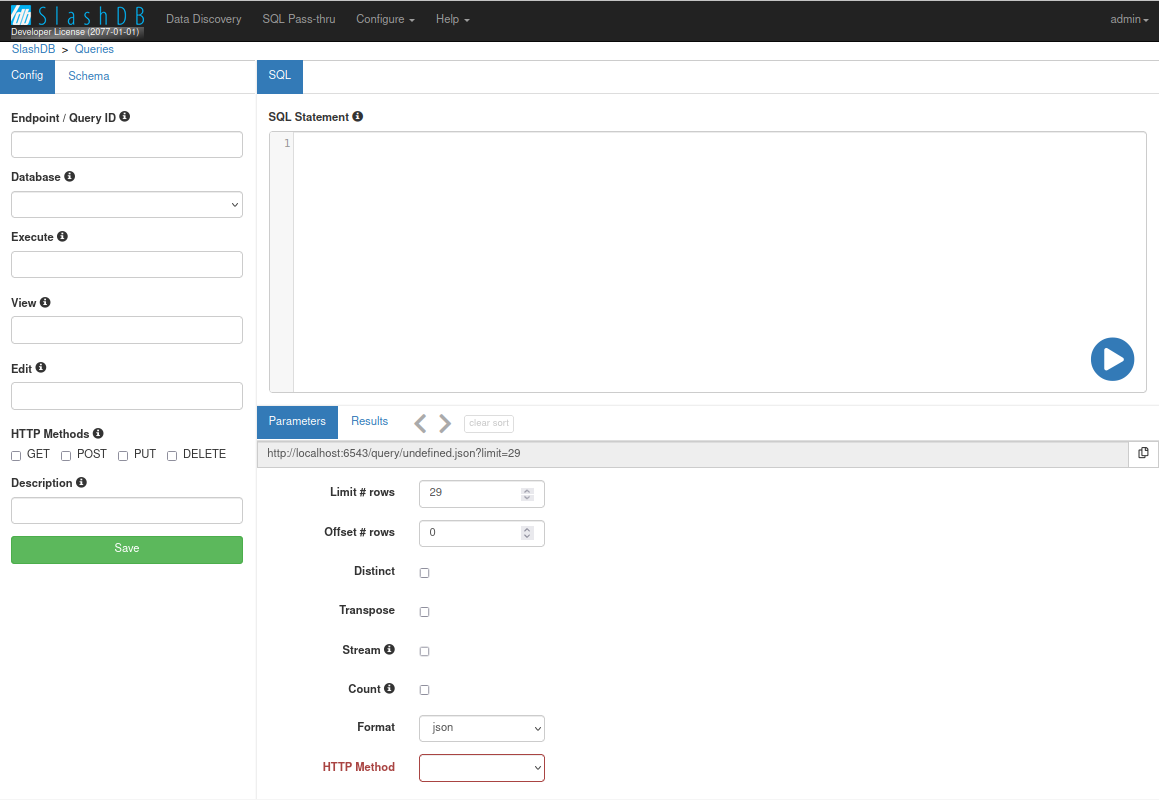The height and width of the screenshot is (800, 1159).
Task: Enable the POST method checkbox
Action: point(66,455)
